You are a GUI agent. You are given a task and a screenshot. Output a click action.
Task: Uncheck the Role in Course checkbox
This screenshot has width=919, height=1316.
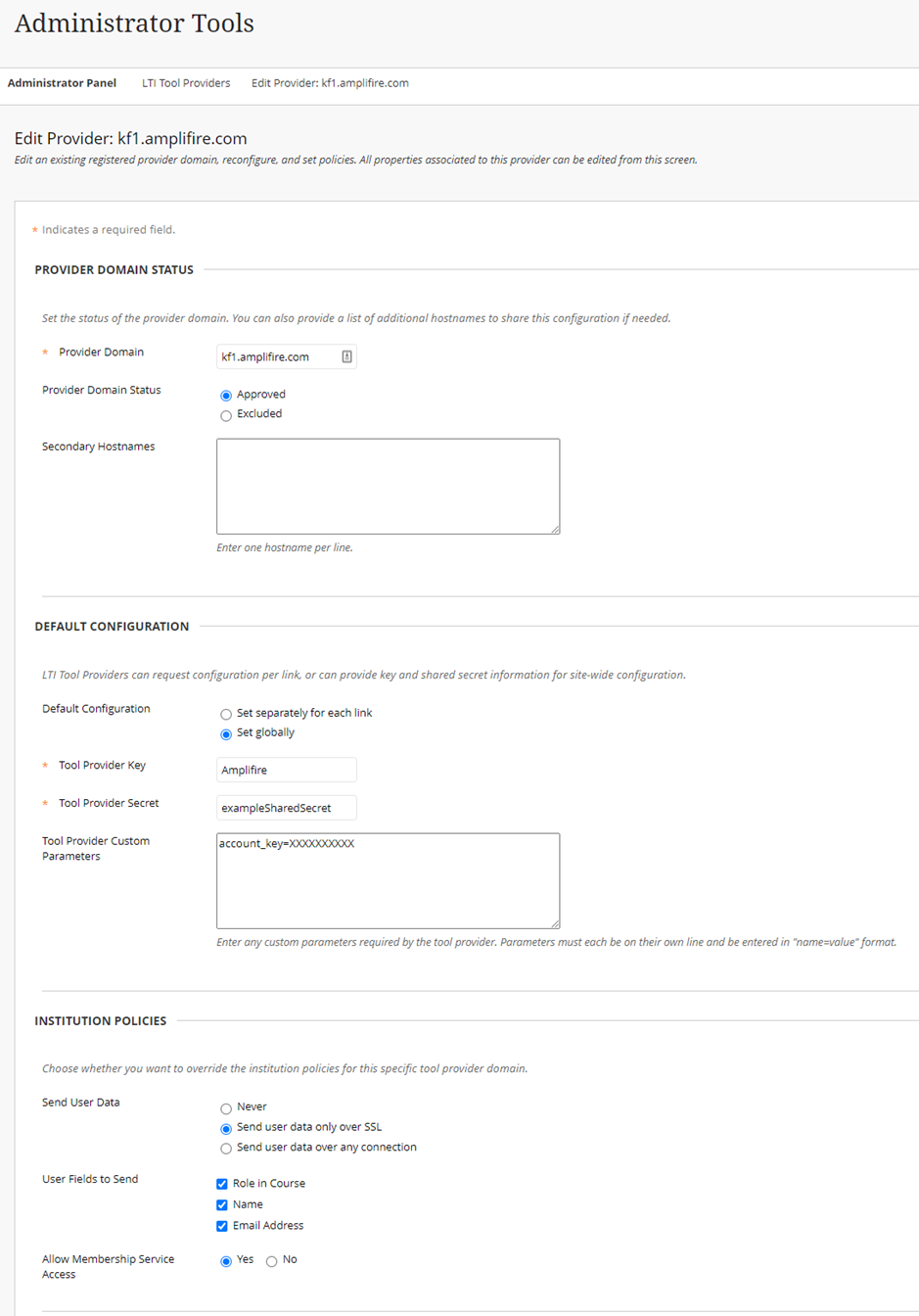click(222, 1184)
